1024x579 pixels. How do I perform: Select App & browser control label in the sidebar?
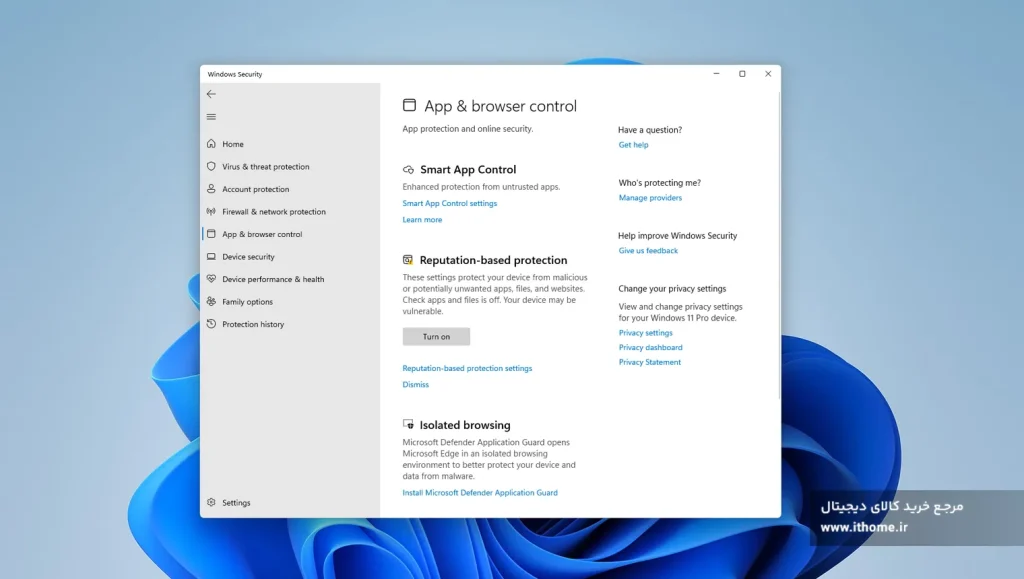click(x=262, y=234)
